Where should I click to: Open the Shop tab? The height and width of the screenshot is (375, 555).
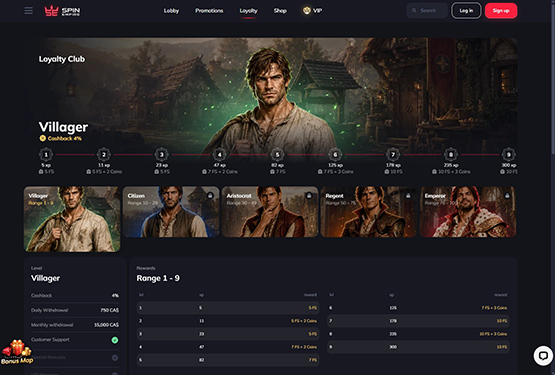pyautogui.click(x=280, y=11)
